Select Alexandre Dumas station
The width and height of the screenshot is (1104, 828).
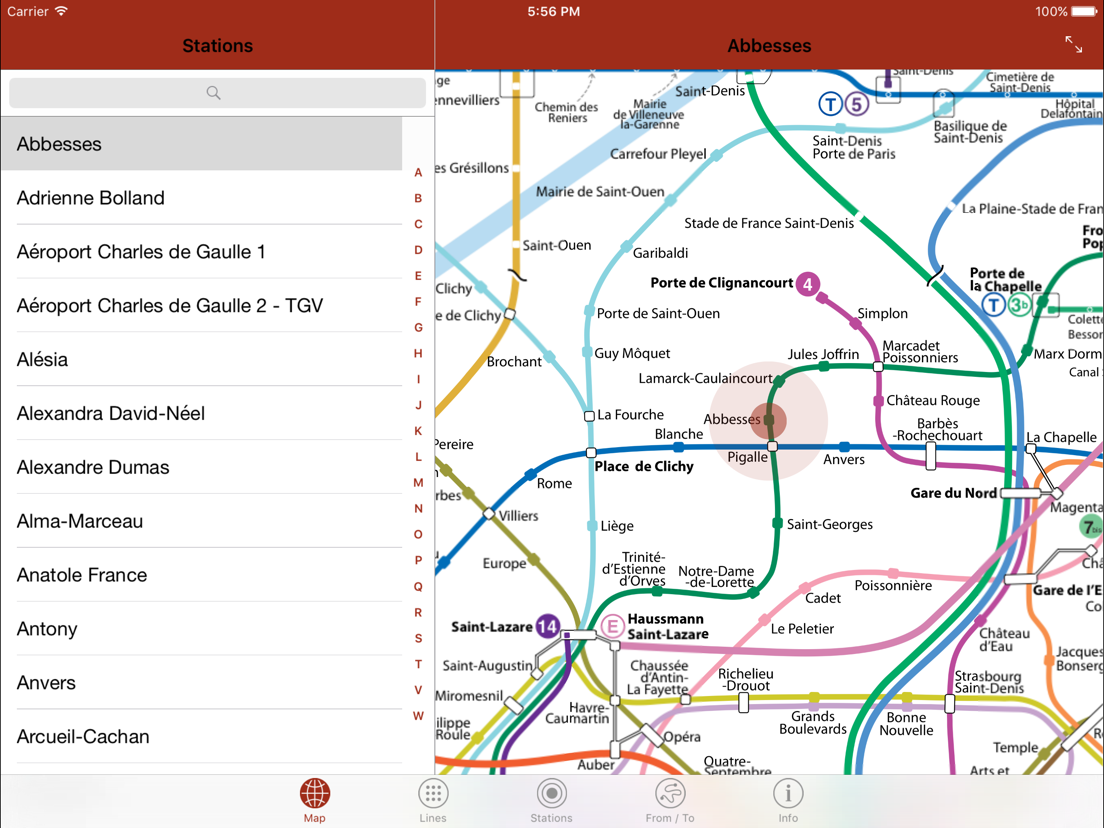(x=202, y=467)
